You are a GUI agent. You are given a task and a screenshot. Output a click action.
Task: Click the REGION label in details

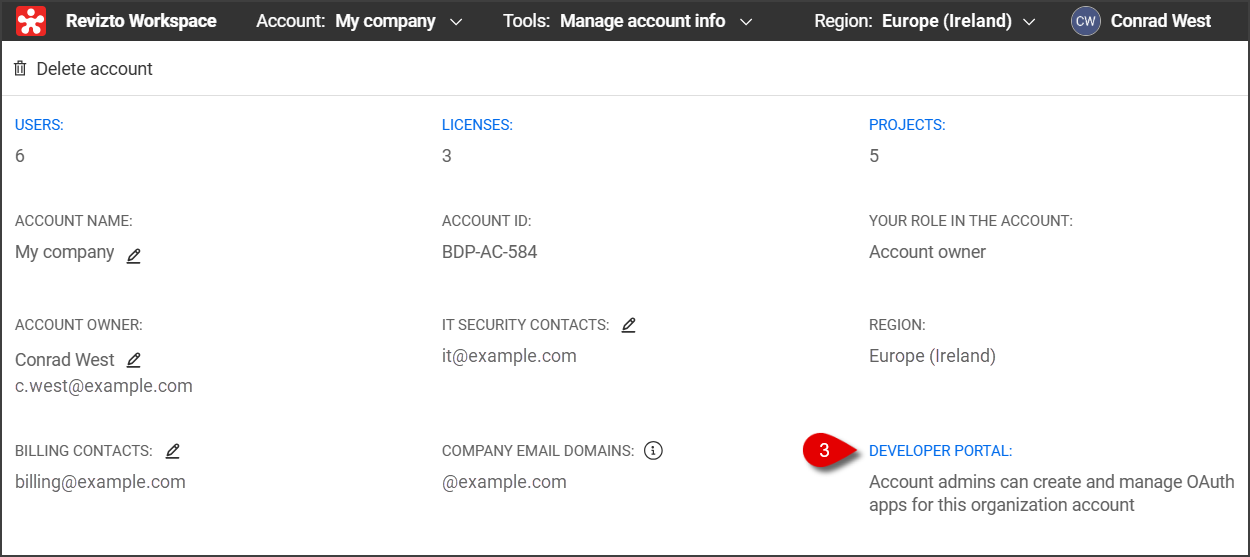click(x=897, y=325)
